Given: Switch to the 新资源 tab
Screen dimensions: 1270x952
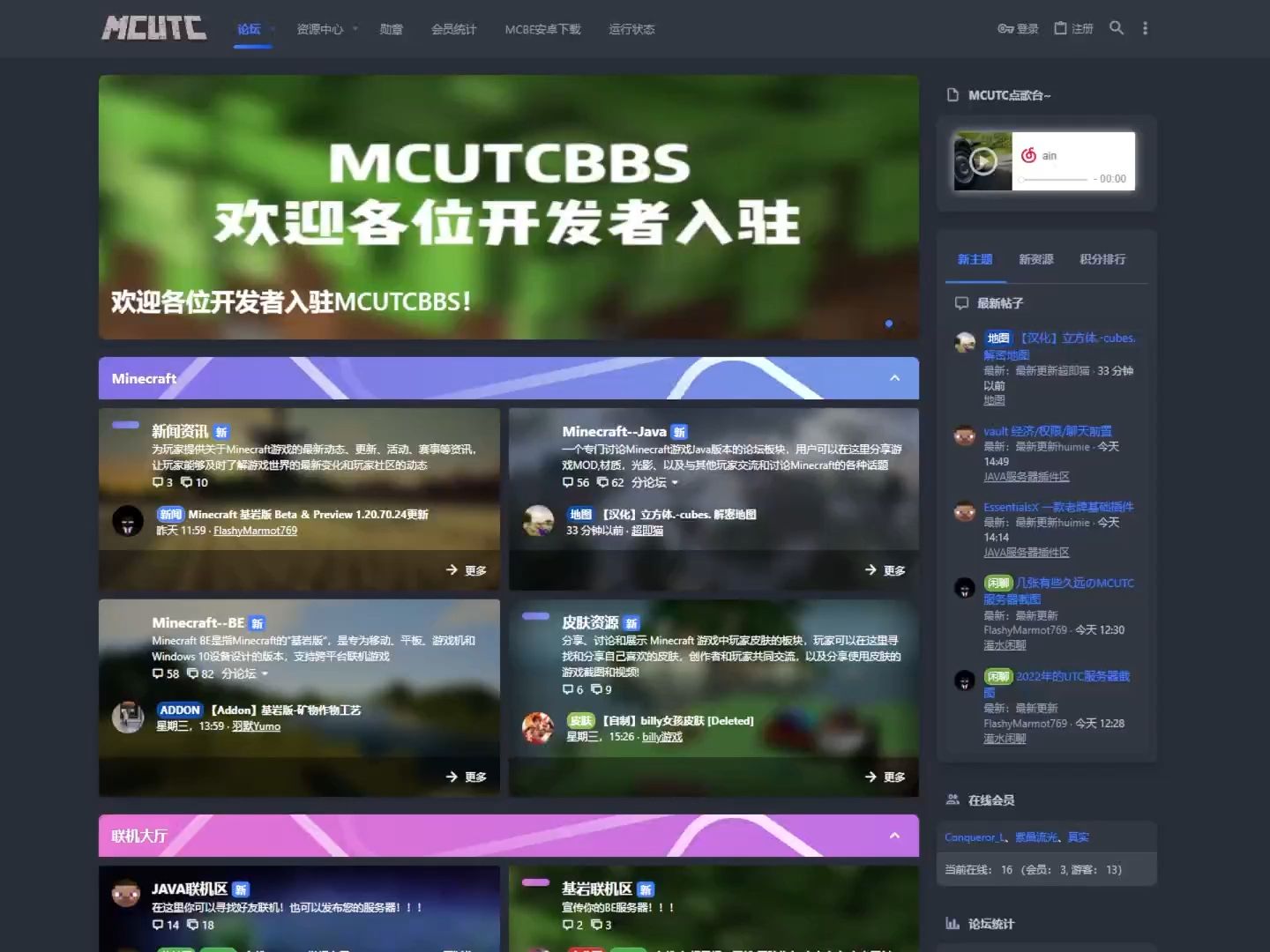Looking at the screenshot, I should tap(1036, 259).
